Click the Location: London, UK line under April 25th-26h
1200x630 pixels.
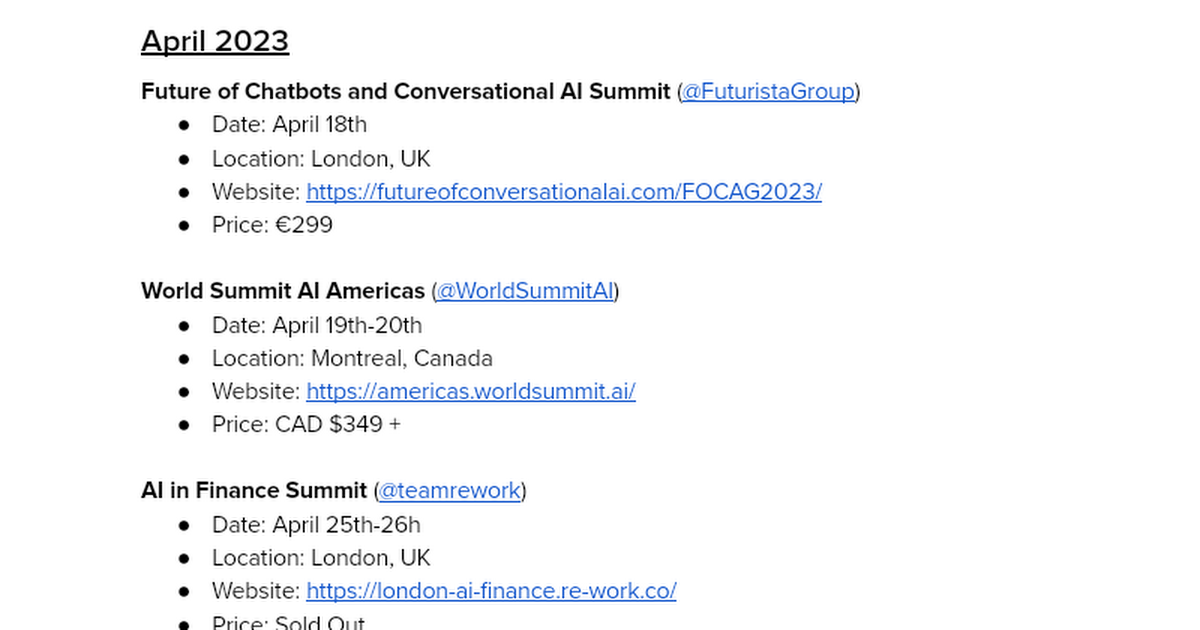(321, 558)
